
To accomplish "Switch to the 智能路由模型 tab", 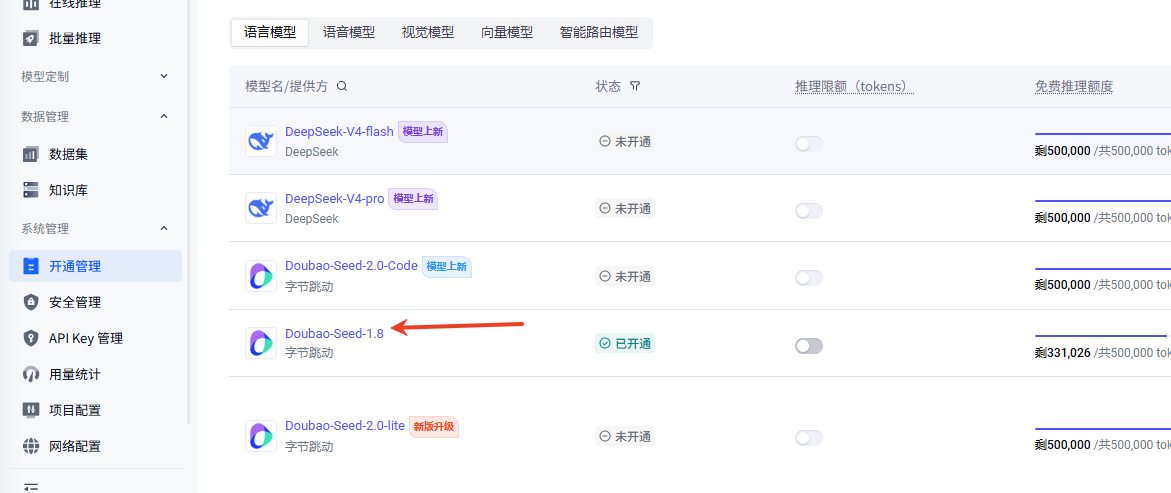I will (599, 32).
